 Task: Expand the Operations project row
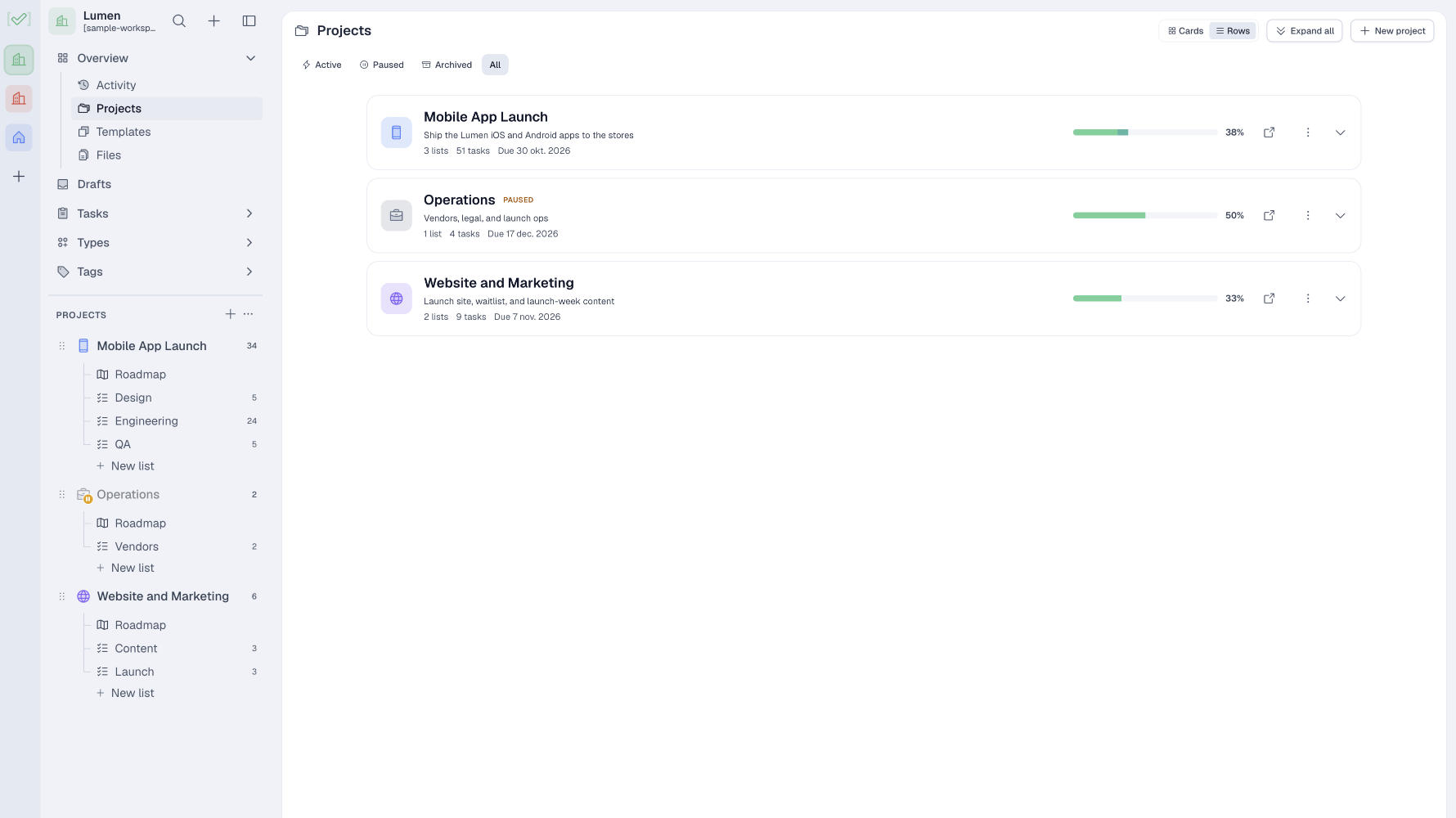coord(1341,216)
